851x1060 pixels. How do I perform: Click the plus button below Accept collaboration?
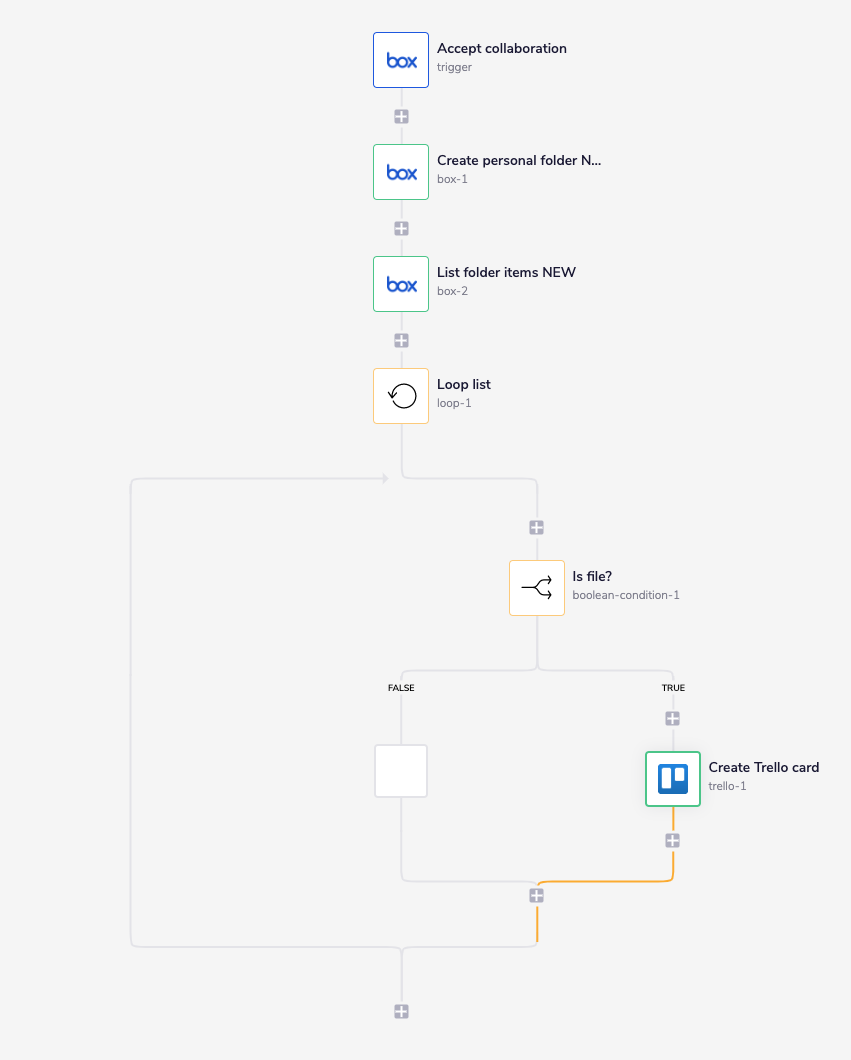pyautogui.click(x=400, y=116)
